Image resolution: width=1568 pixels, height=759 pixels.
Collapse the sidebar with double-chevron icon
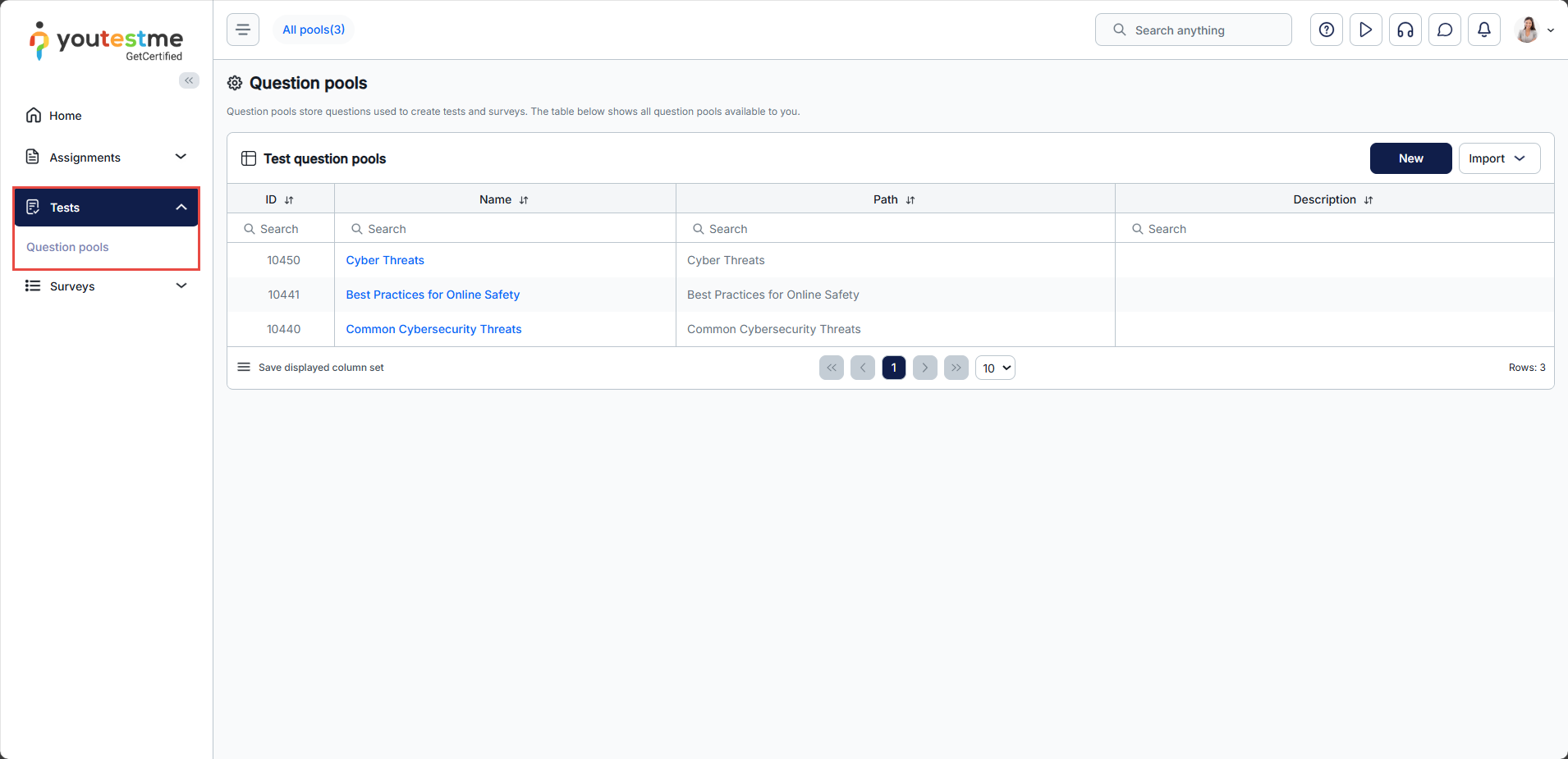point(189,80)
